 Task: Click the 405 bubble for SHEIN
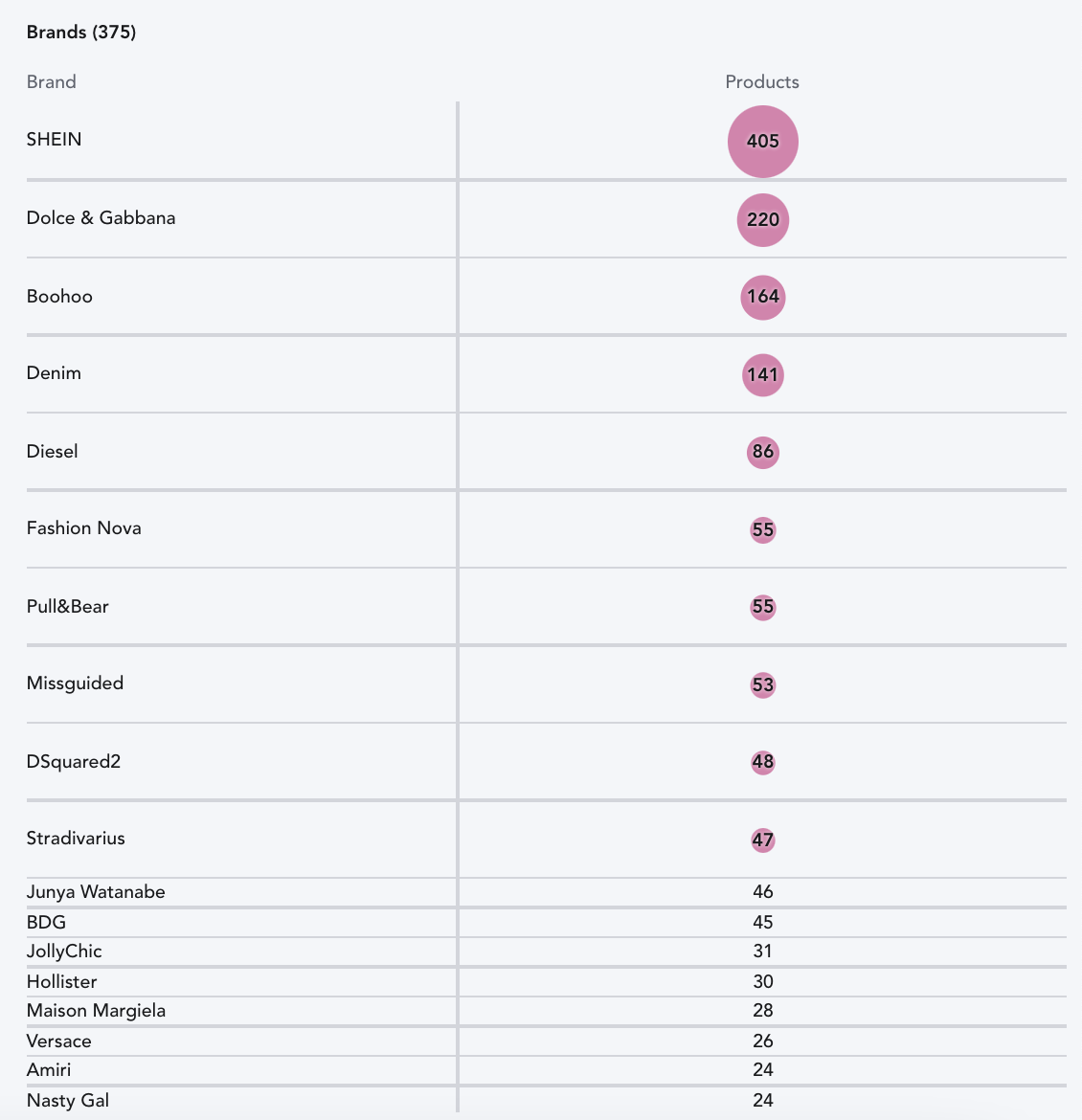[x=762, y=142]
